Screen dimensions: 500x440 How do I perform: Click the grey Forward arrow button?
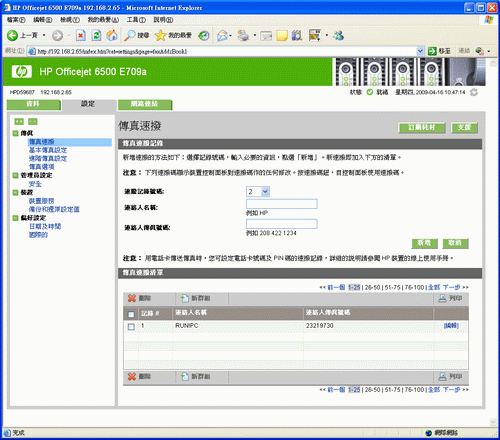point(58,35)
